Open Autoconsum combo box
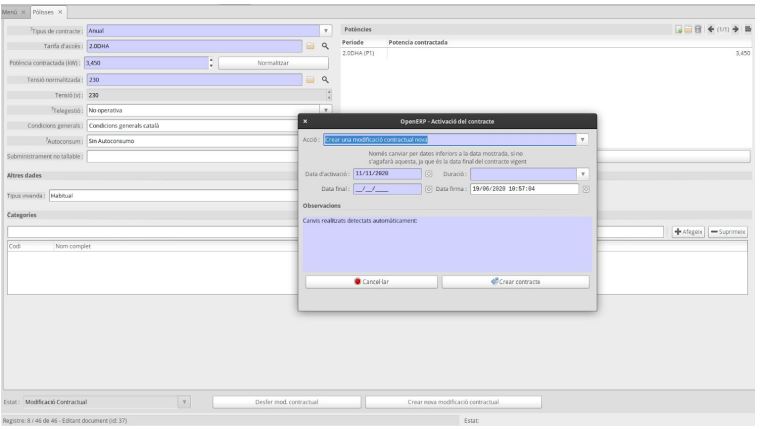This screenshot has width=760, height=429. tap(192, 141)
